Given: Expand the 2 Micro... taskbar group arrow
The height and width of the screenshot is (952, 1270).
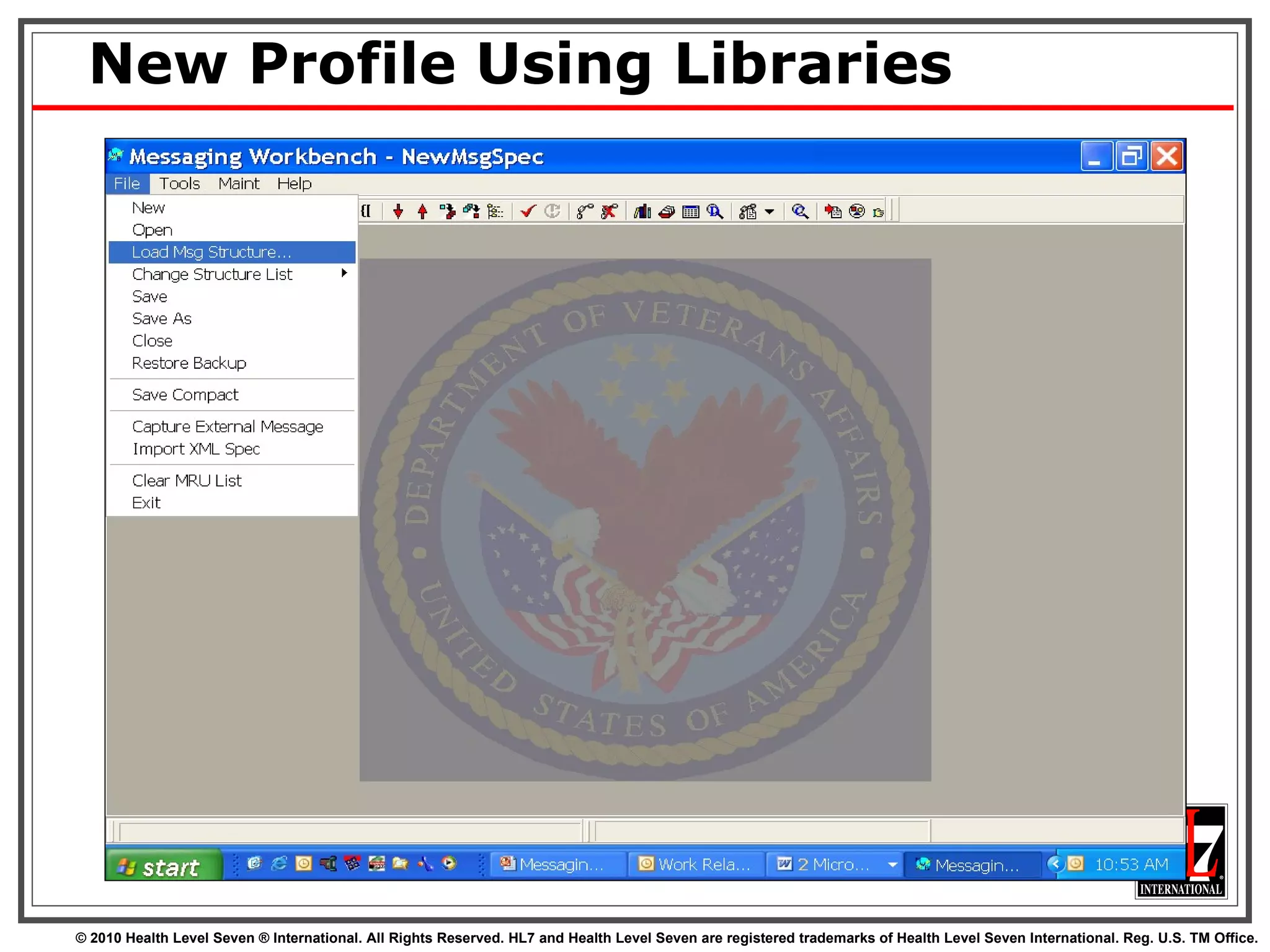Looking at the screenshot, I should tap(892, 865).
